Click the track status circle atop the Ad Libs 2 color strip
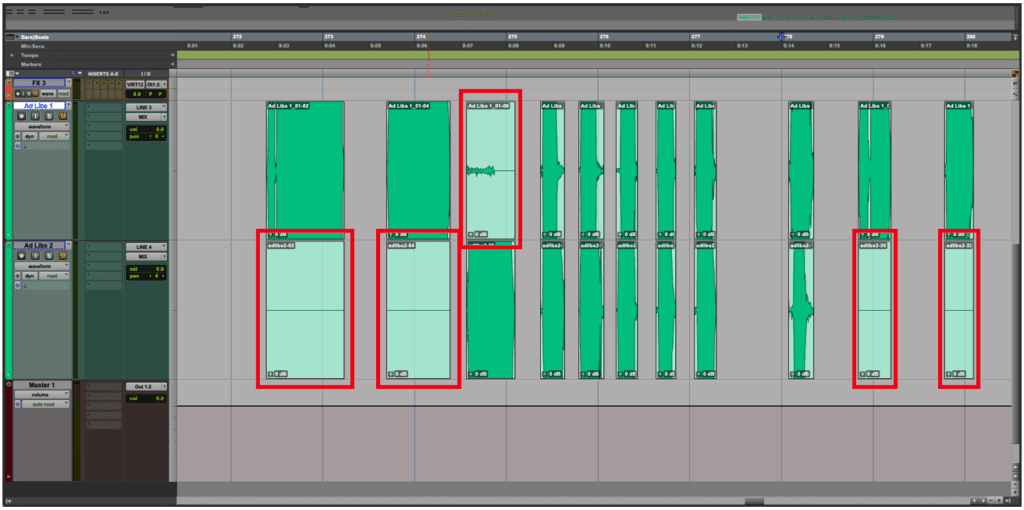The width and height of the screenshot is (1024, 510). (8, 245)
